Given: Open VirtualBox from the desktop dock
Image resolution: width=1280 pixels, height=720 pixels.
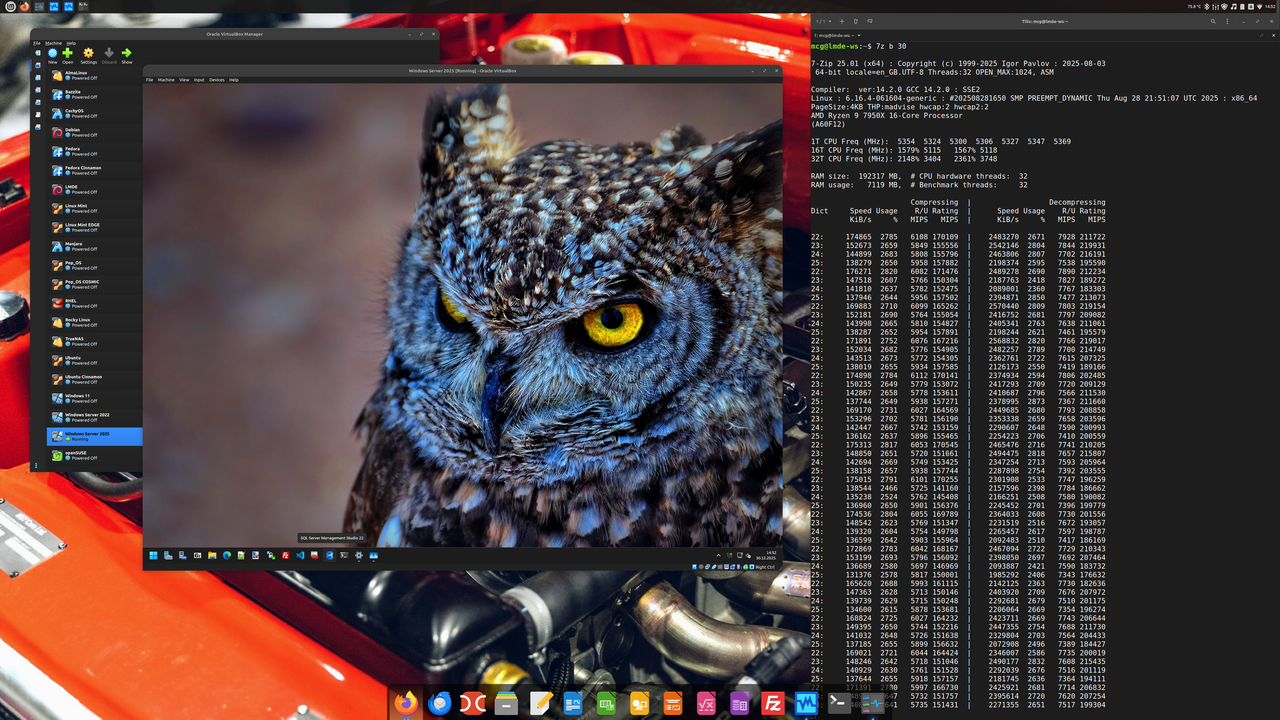Looking at the screenshot, I should (x=806, y=703).
